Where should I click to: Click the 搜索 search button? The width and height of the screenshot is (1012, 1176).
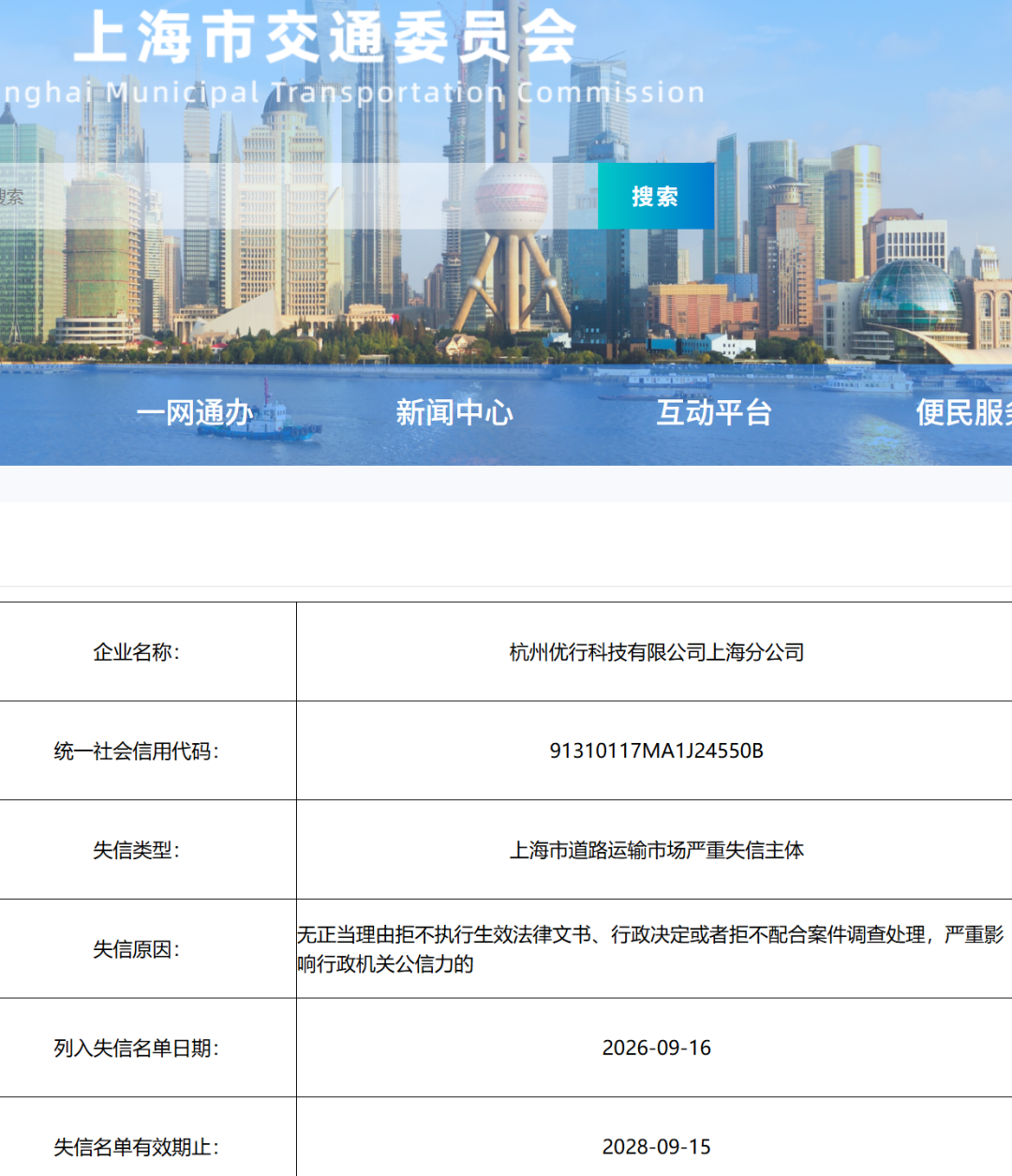pyautogui.click(x=655, y=196)
